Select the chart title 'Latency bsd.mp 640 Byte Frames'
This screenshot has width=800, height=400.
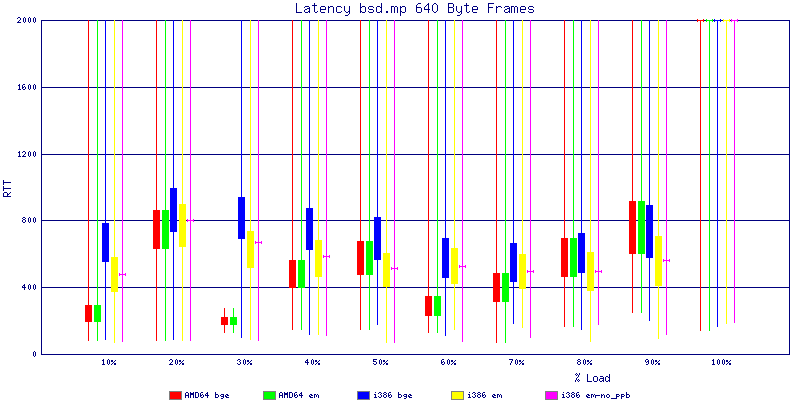(415, 8)
